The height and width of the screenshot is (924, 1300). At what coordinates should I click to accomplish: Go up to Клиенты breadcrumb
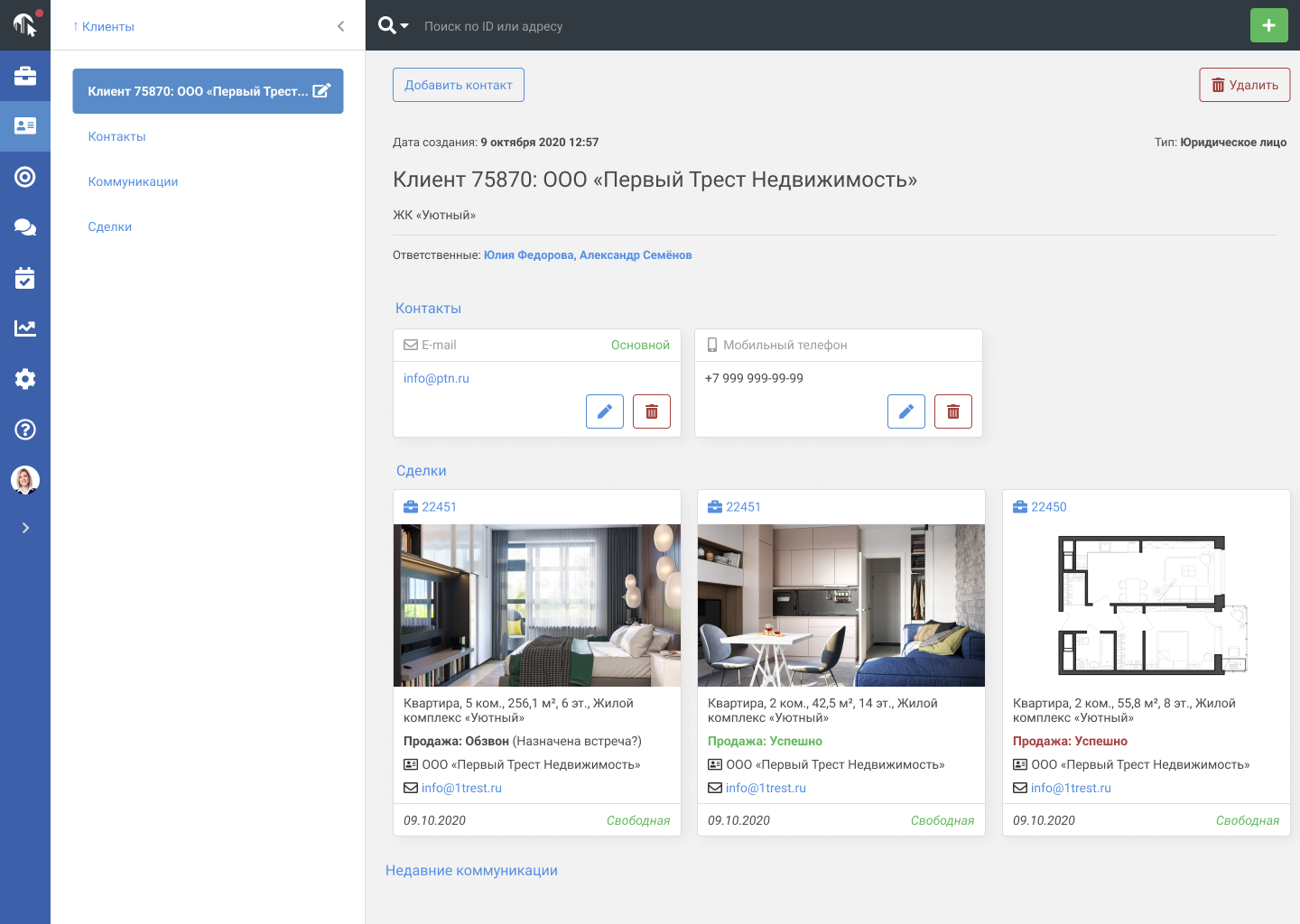[x=104, y=26]
